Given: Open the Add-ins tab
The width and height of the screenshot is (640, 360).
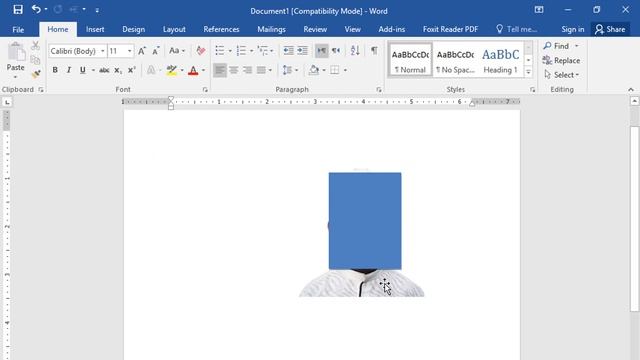Looking at the screenshot, I should pyautogui.click(x=391, y=29).
